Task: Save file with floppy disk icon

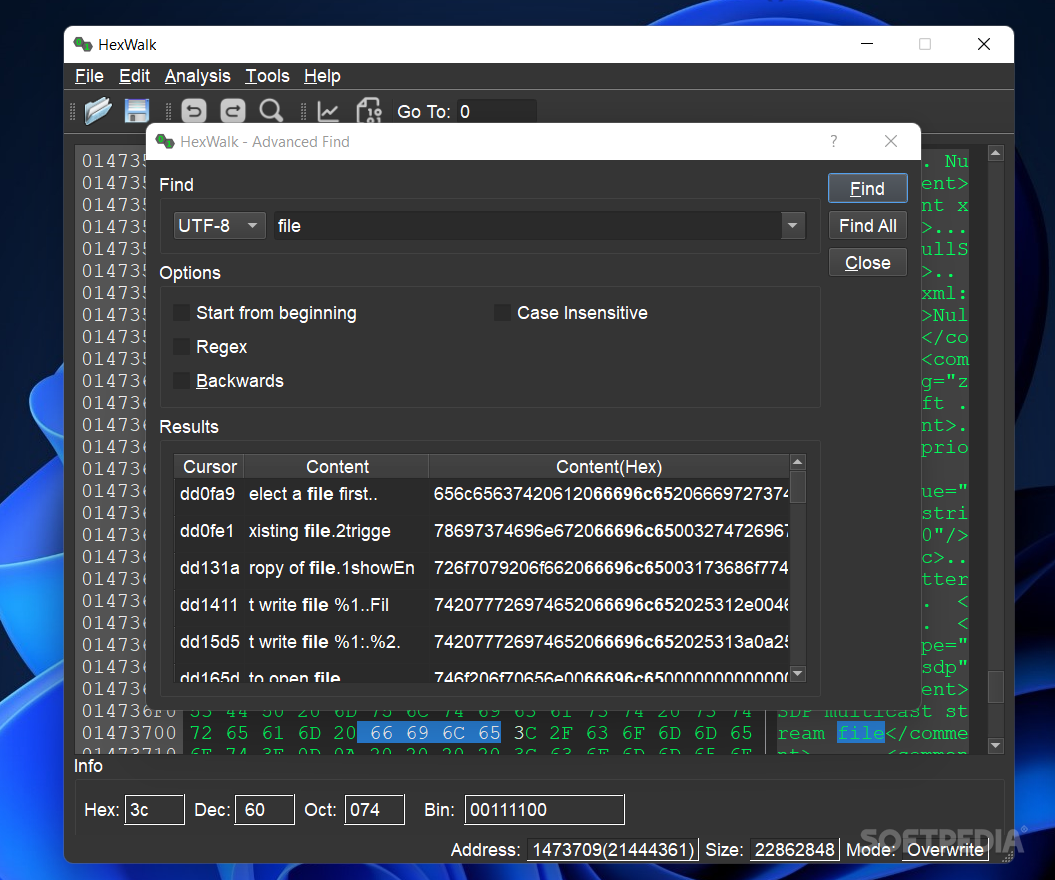Action: [x=137, y=111]
